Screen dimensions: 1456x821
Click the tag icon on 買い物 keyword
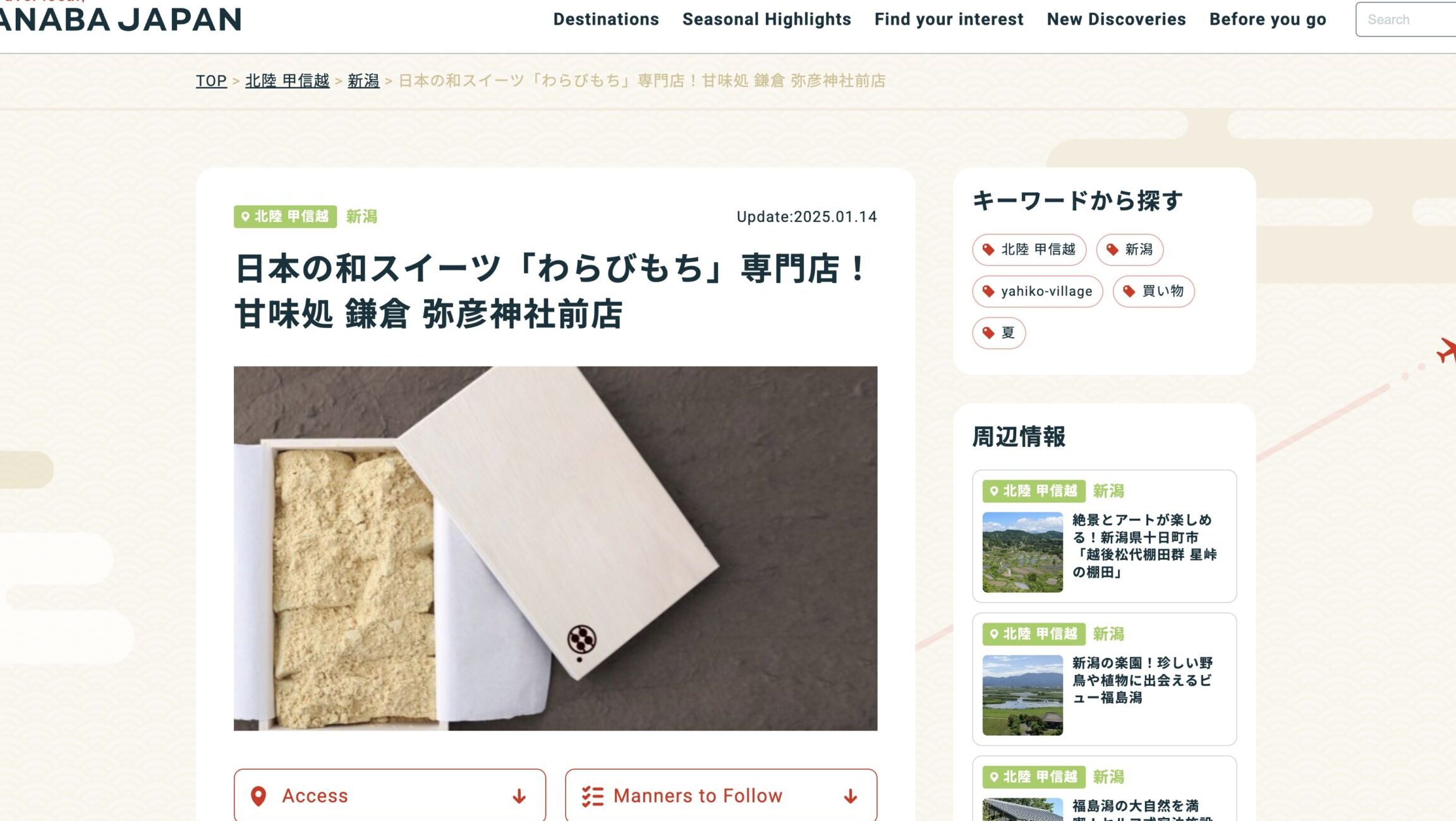(x=1129, y=291)
